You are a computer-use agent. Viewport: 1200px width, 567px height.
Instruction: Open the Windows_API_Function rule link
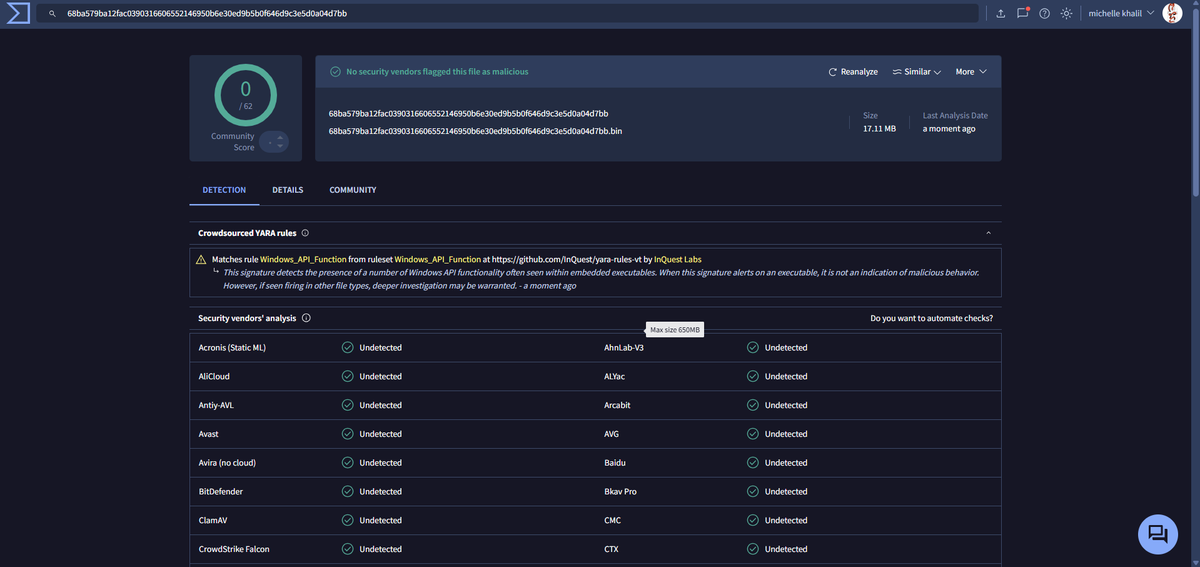tap(303, 260)
